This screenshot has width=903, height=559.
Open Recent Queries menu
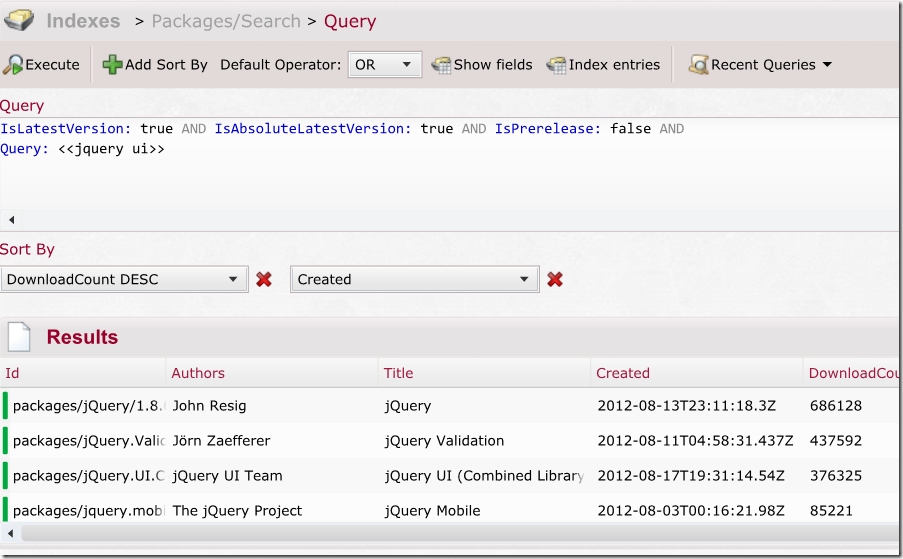tap(760, 64)
